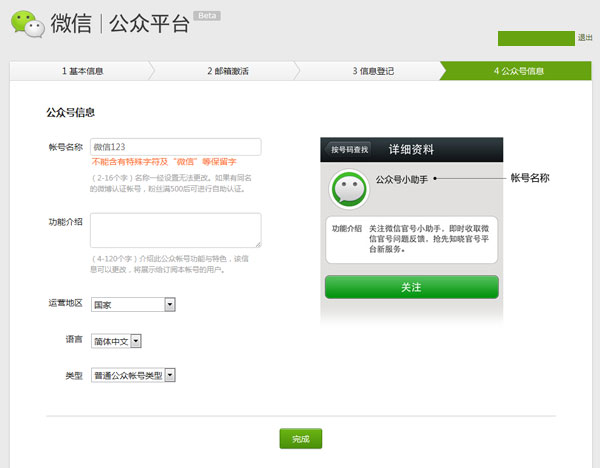600x468 pixels.
Task: Open the 运营地区 国家 dropdown
Action: (x=133, y=305)
